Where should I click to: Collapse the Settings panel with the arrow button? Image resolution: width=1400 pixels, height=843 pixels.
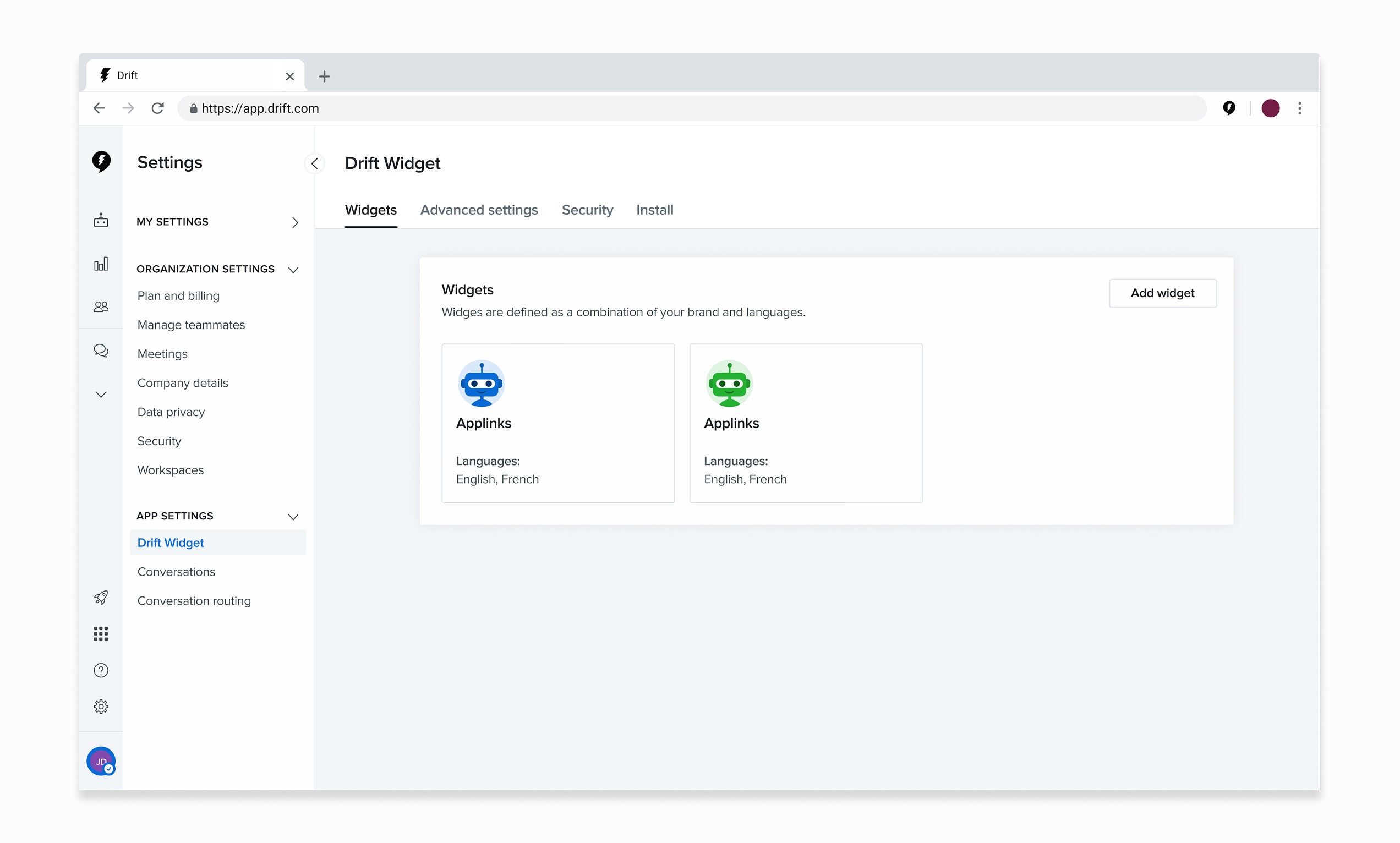(315, 163)
